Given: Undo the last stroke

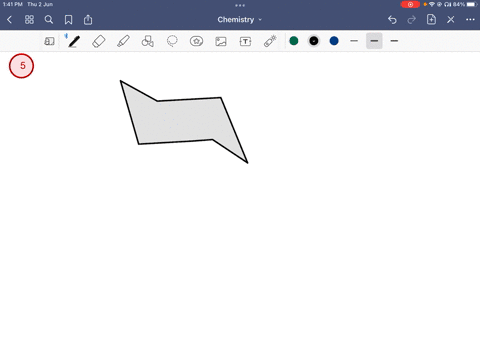Looking at the screenshot, I should [392, 20].
